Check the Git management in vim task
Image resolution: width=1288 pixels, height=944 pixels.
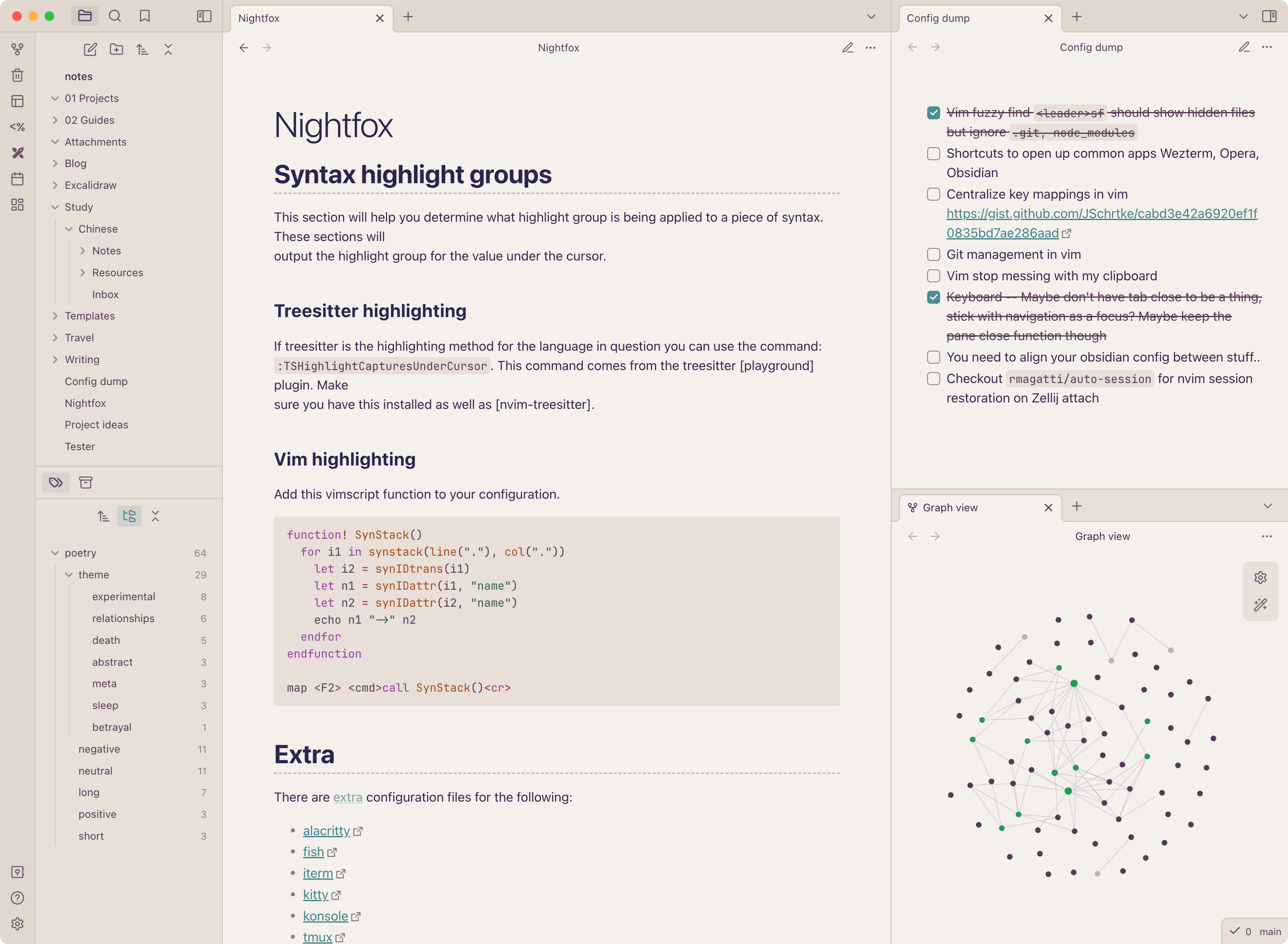933,254
